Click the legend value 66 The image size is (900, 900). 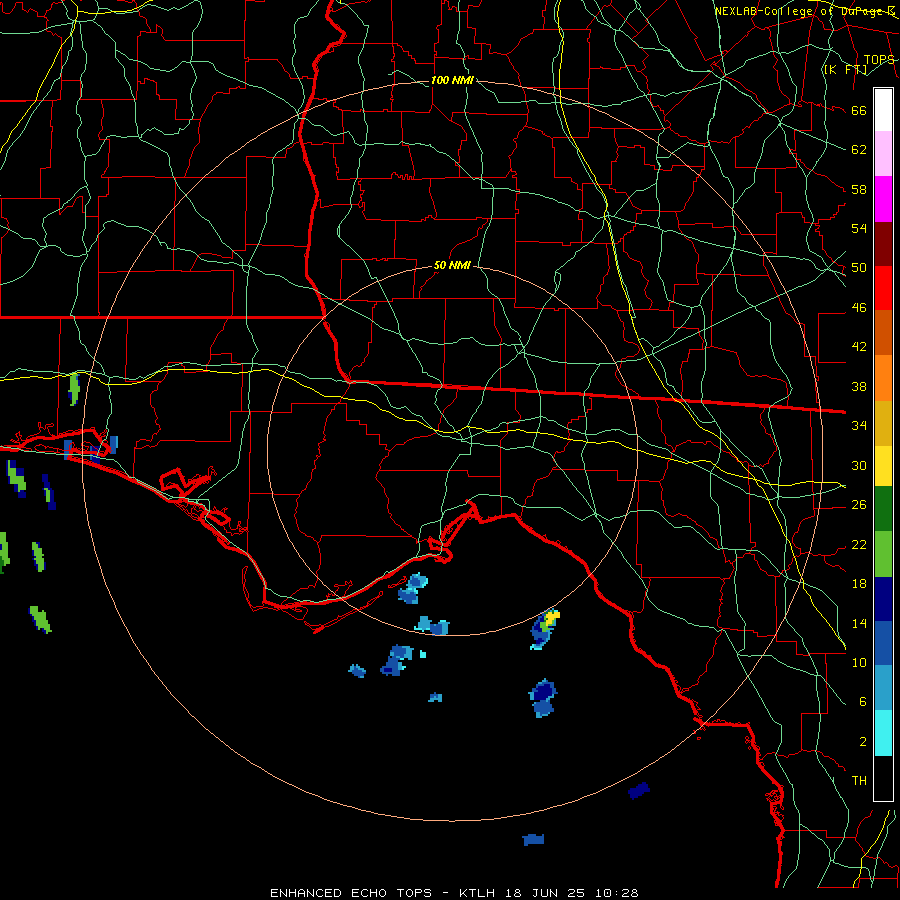(x=859, y=111)
